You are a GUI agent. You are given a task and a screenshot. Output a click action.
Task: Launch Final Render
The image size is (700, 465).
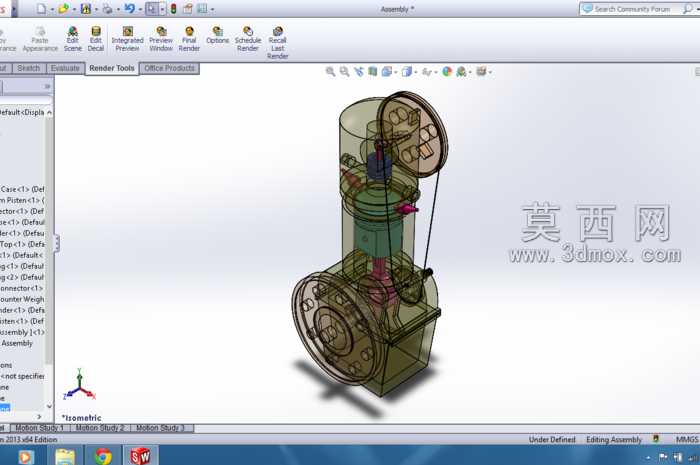(189, 39)
